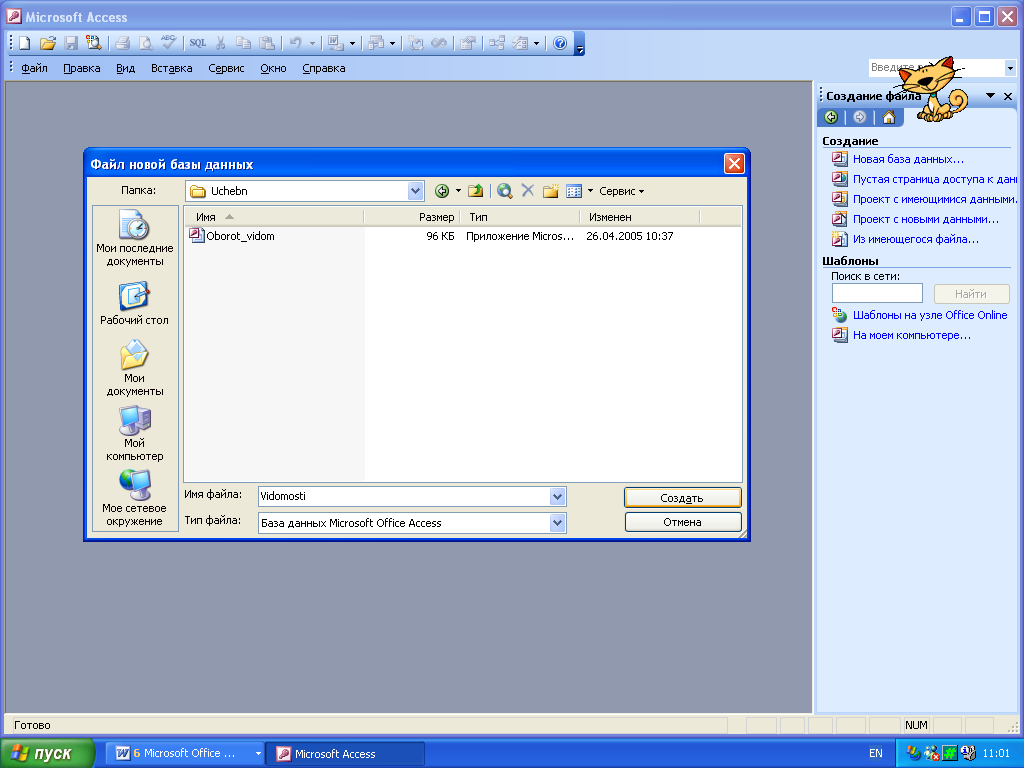Click the Paste clipboard icon
The width and height of the screenshot is (1024, 768).
267,44
